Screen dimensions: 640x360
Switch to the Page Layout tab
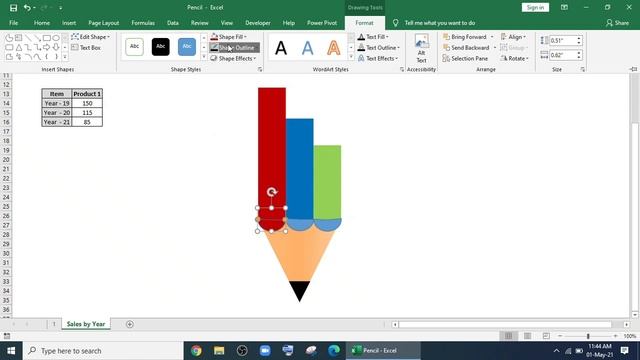[x=104, y=23]
